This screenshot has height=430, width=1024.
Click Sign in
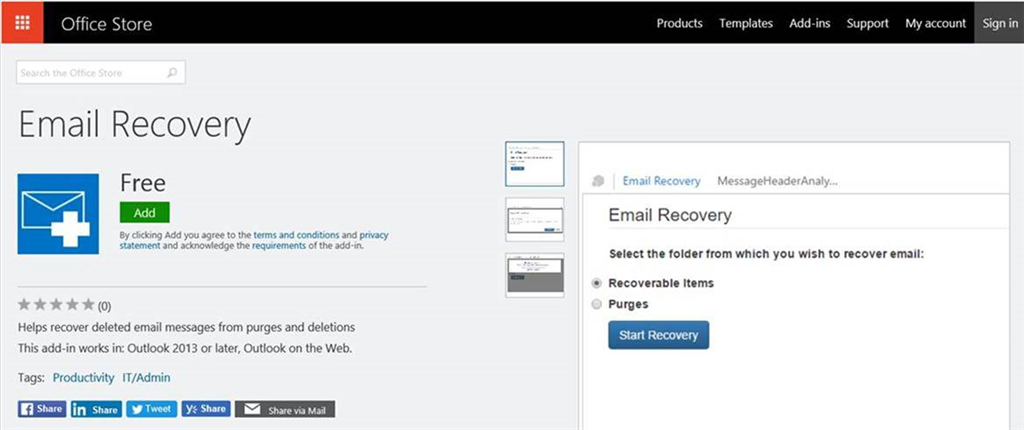pyautogui.click(x=999, y=23)
